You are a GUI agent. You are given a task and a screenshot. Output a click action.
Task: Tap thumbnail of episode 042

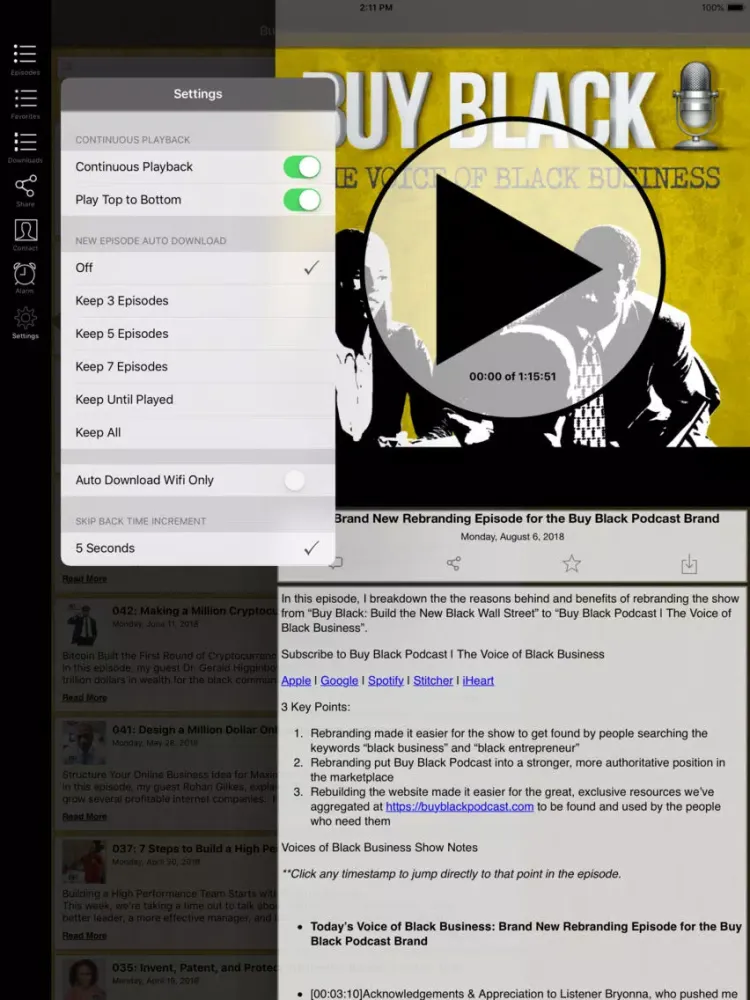click(84, 624)
